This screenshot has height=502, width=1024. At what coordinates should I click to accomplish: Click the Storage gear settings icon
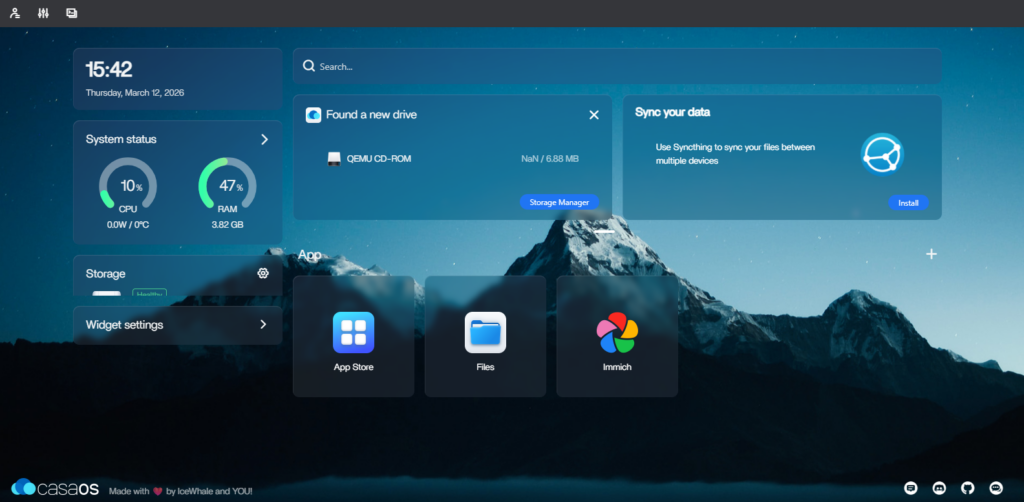[263, 273]
